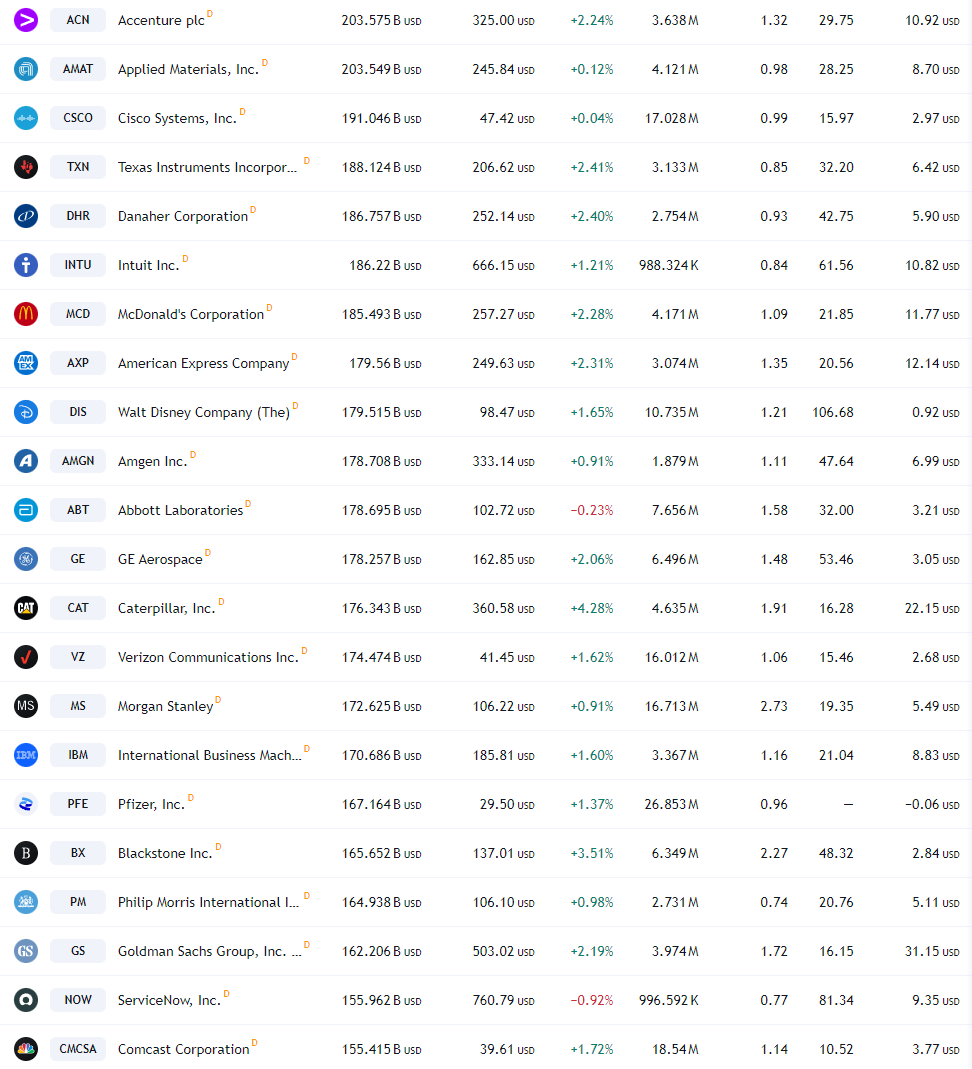The width and height of the screenshot is (972, 1069).
Task: Click the Verizon checkmark logo icon
Action: 26,657
